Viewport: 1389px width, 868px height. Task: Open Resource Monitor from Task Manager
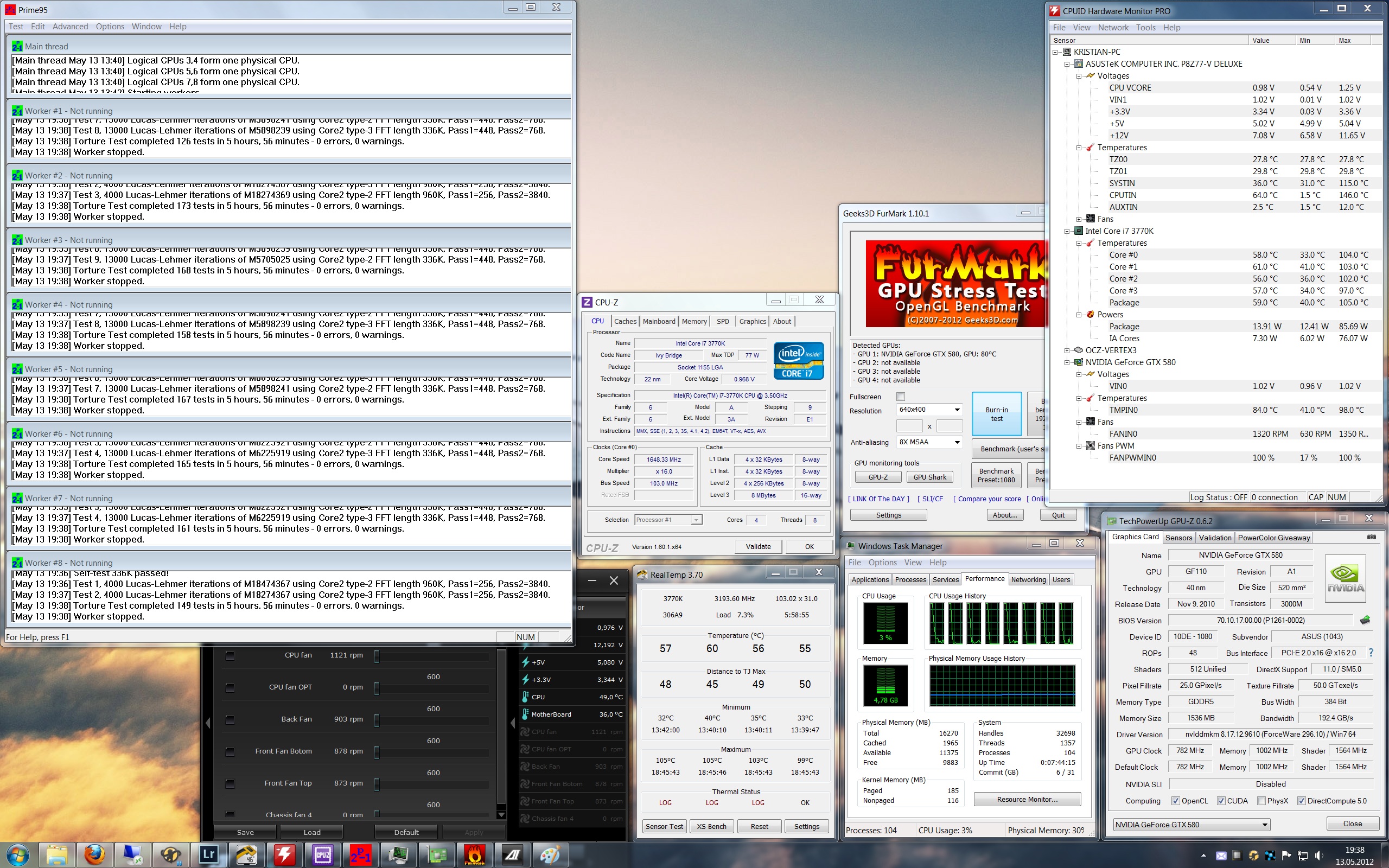[x=1027, y=799]
